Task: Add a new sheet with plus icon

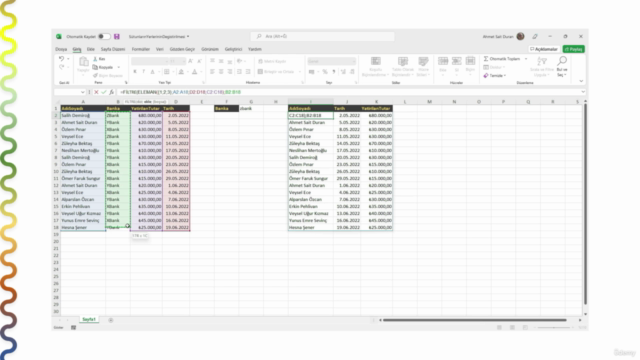Action: [x=111, y=320]
